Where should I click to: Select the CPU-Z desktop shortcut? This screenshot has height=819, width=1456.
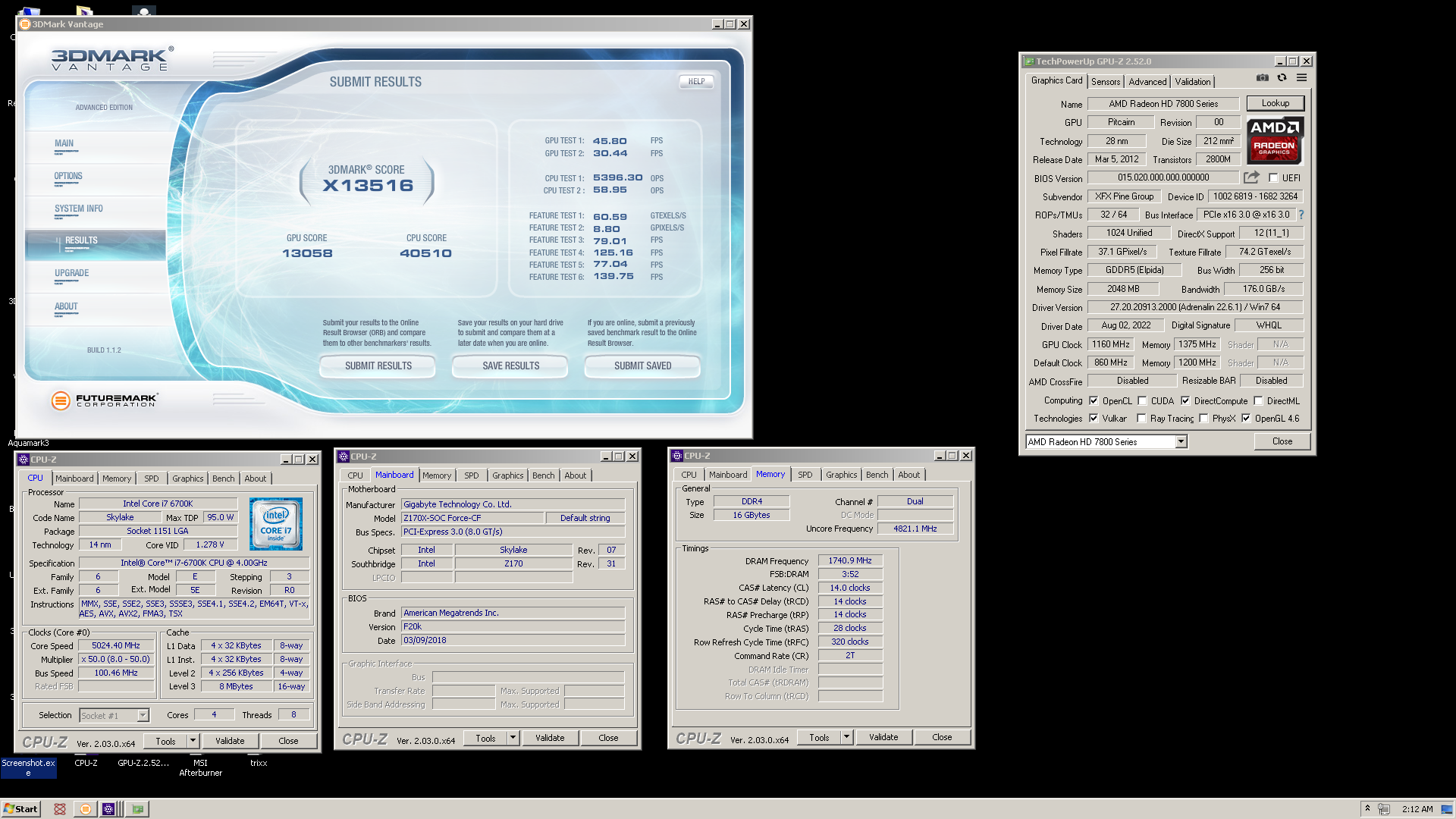coord(86,763)
